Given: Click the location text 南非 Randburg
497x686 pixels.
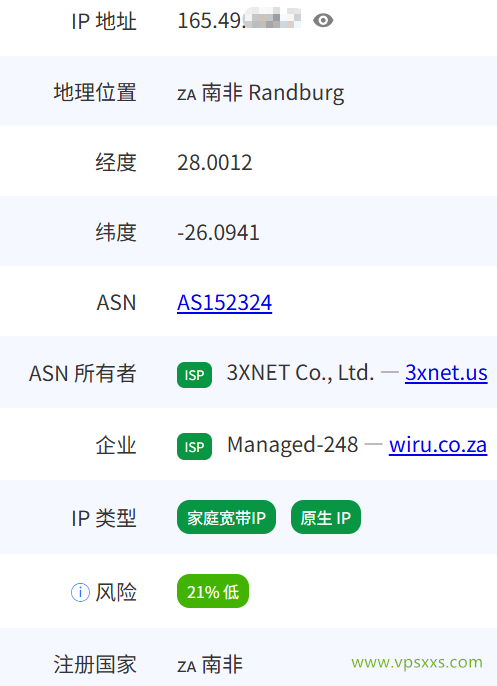Looking at the screenshot, I should 273,93.
